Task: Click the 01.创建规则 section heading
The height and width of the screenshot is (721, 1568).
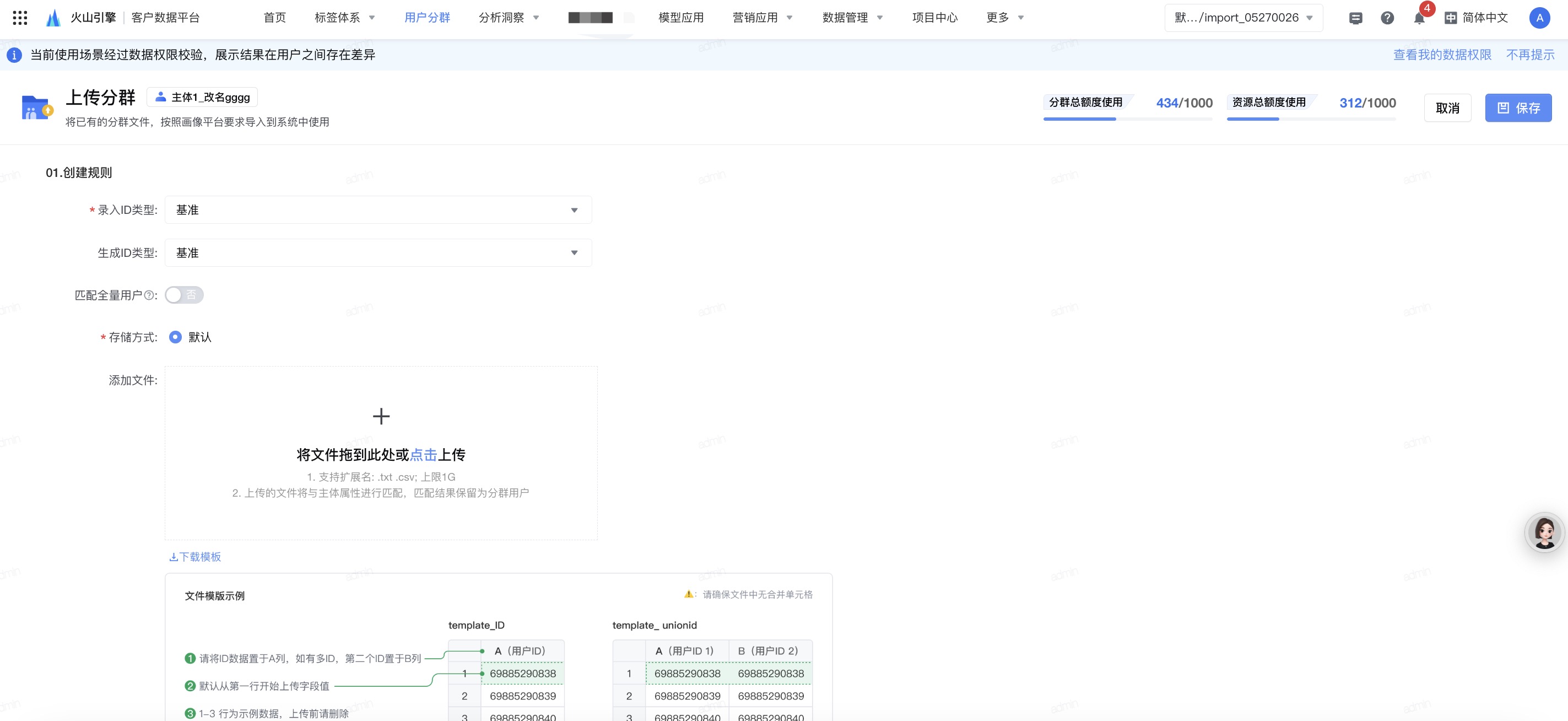Action: point(79,173)
